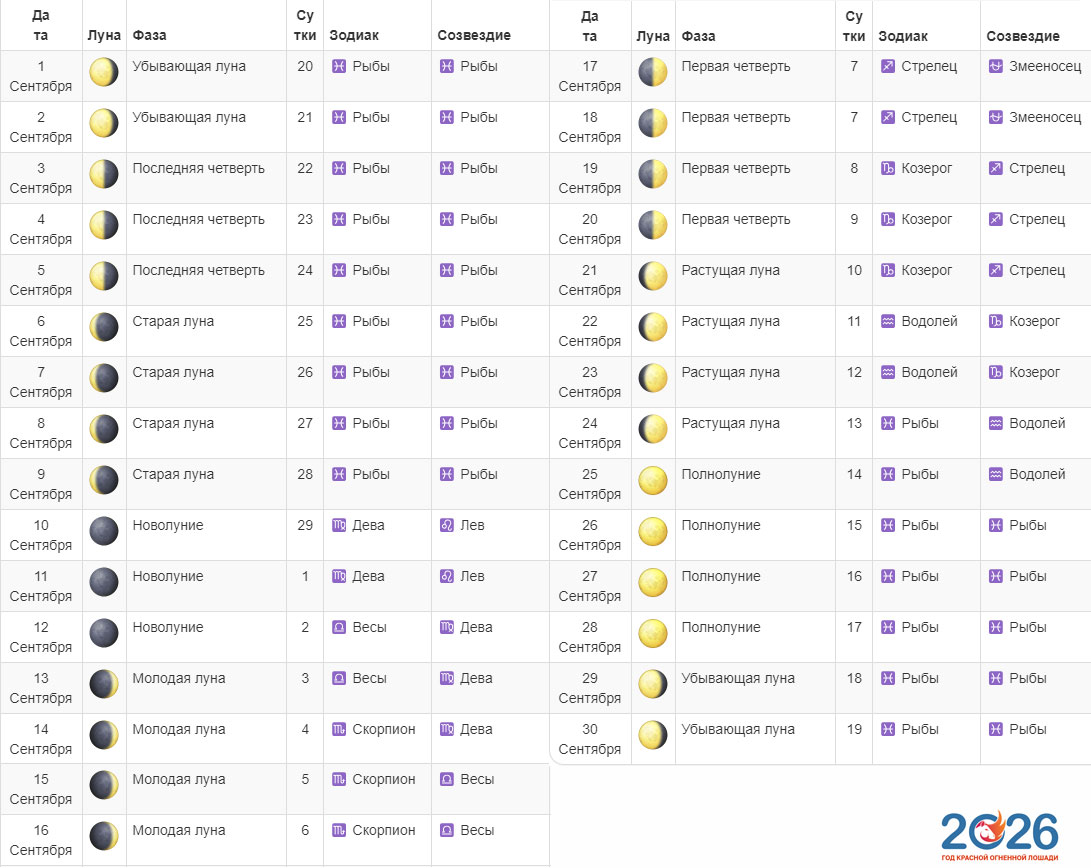Click the Лев constellation symbol on 11 Сентября
Viewport: 1091px width, 868px height.
tap(447, 576)
